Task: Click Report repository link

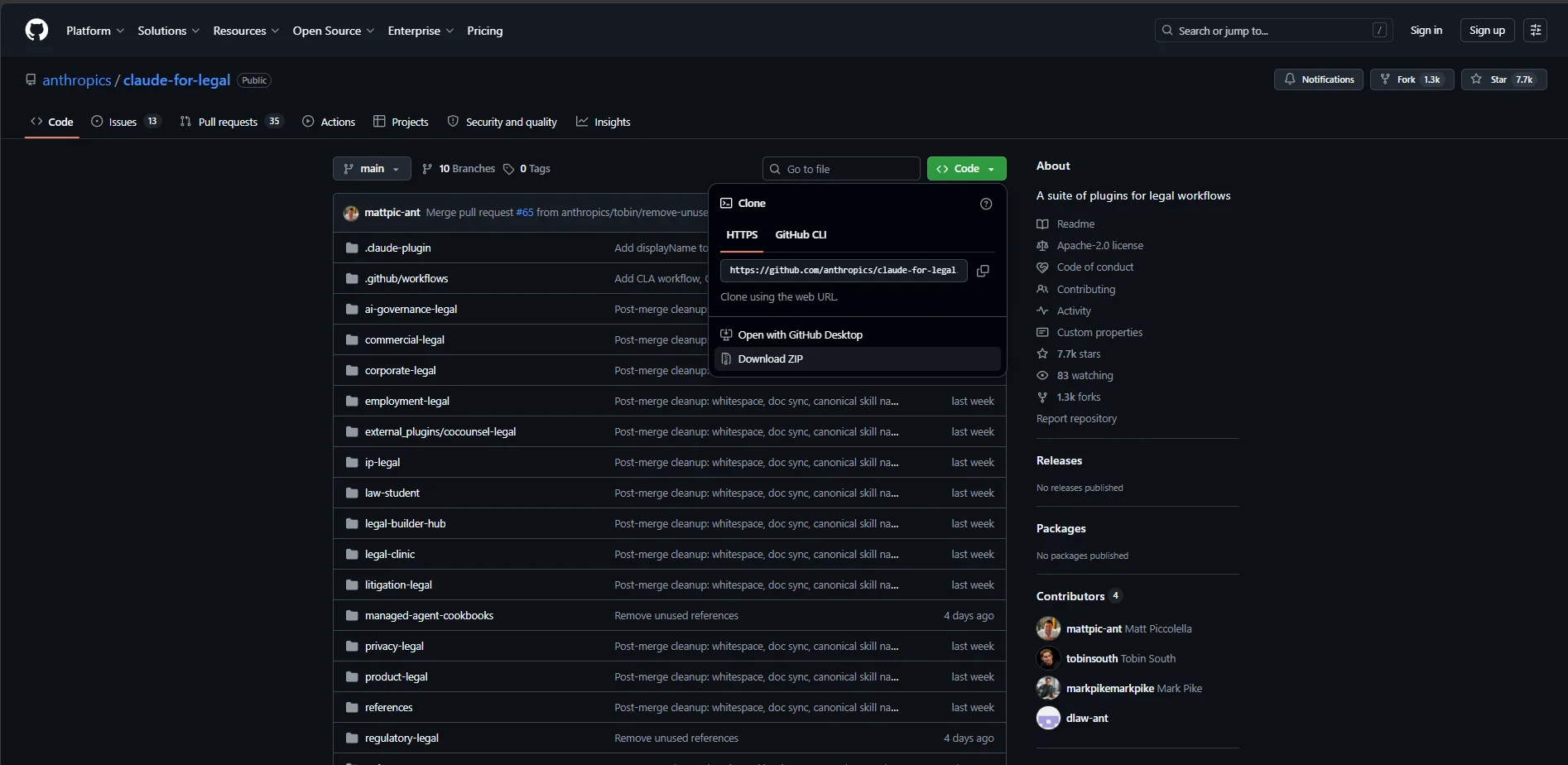Action: (1076, 419)
